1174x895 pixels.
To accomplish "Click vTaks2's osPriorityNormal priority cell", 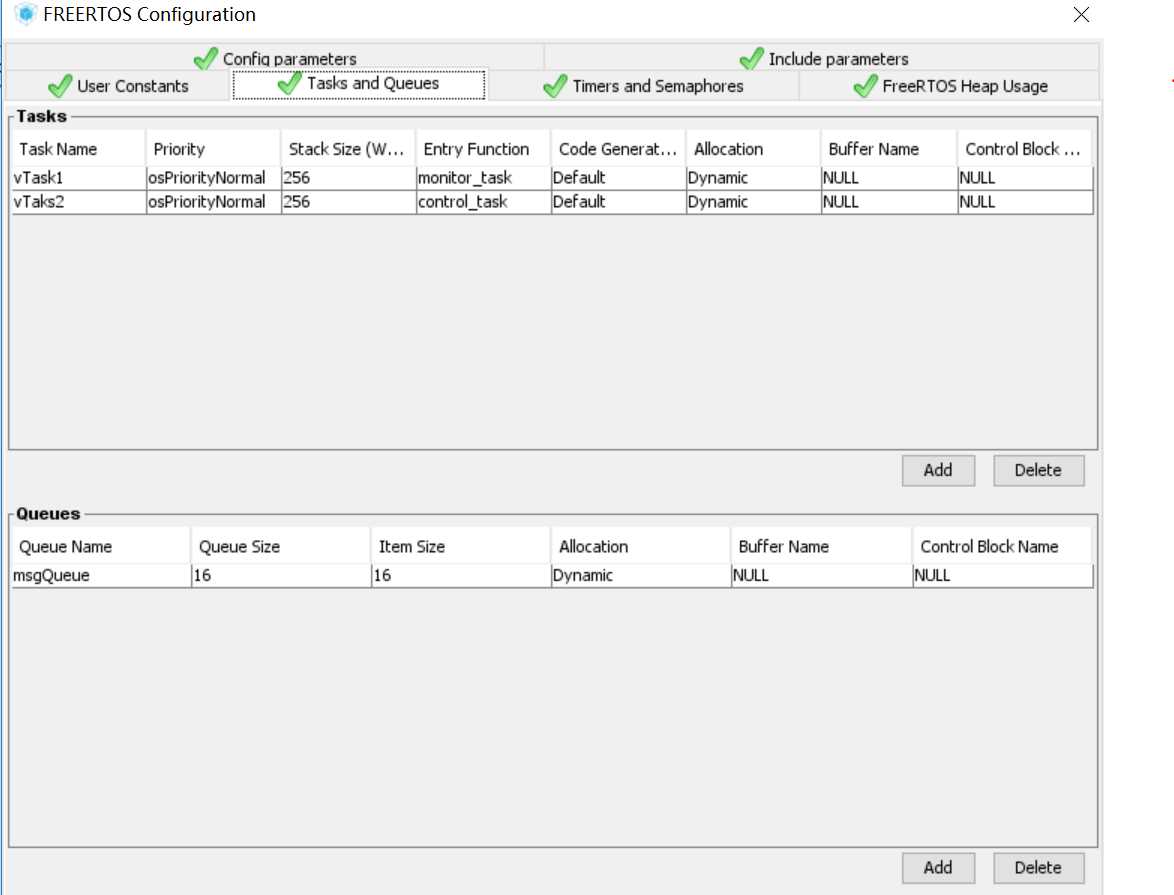I will (213, 202).
